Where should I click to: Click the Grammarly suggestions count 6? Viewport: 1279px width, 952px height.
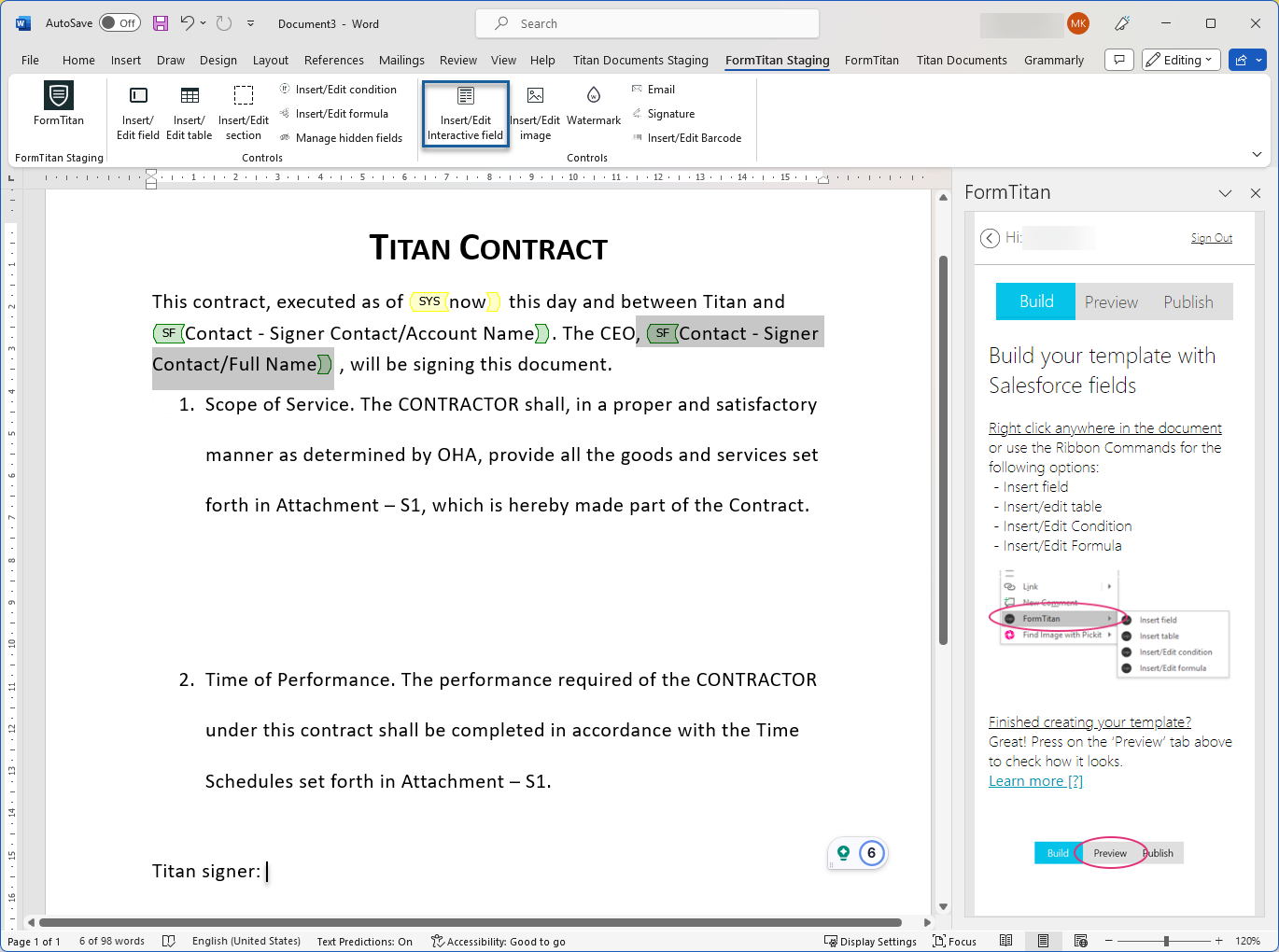pos(871,853)
